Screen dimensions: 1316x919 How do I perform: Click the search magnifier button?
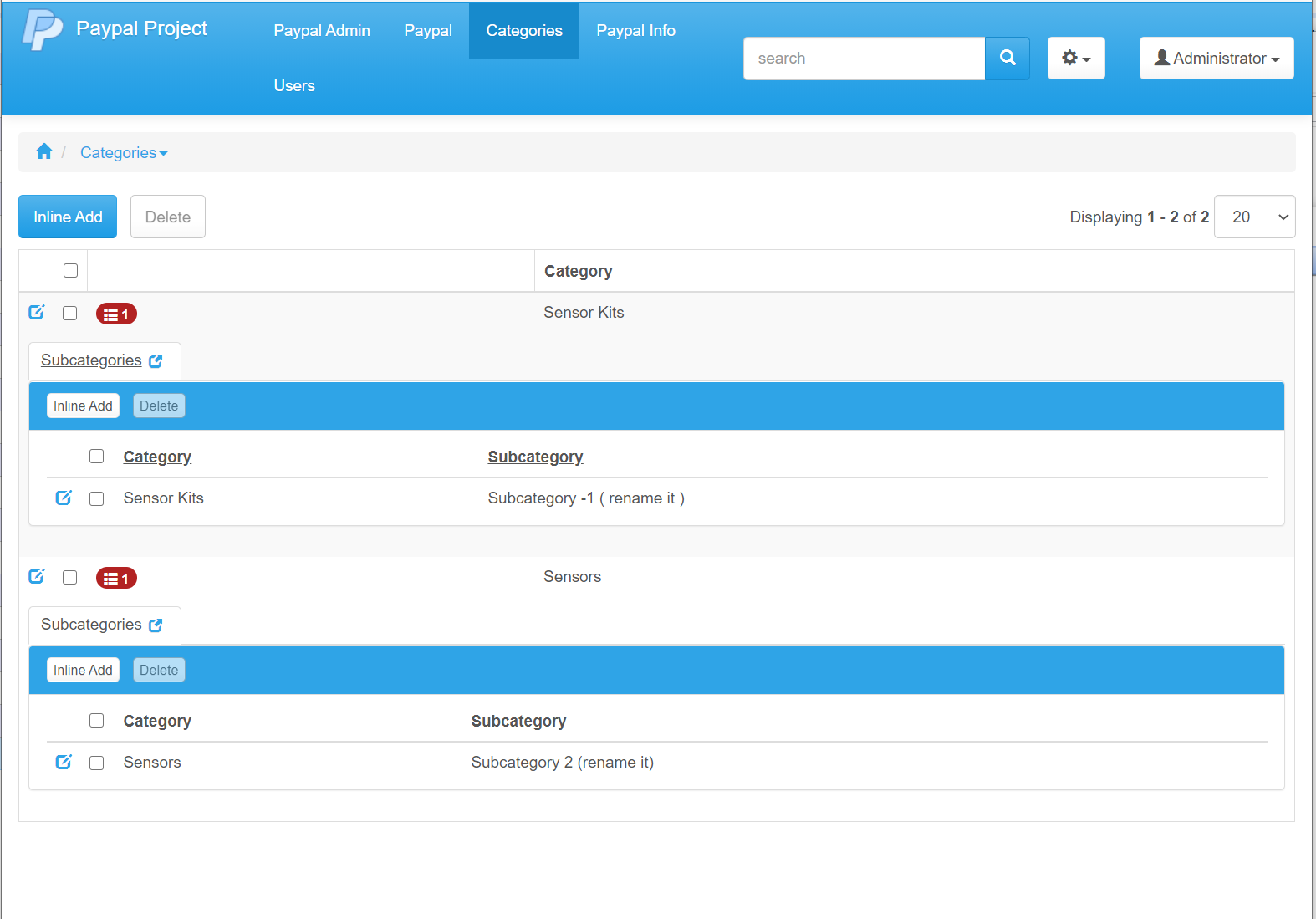1007,59
